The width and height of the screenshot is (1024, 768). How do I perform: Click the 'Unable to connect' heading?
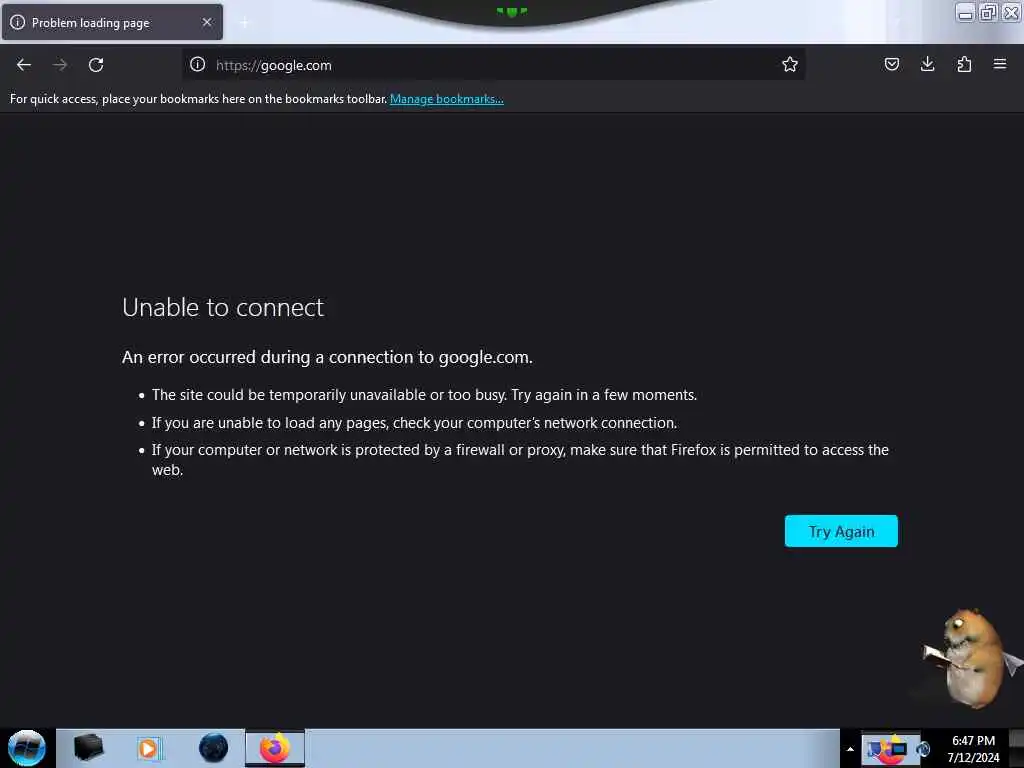click(223, 307)
